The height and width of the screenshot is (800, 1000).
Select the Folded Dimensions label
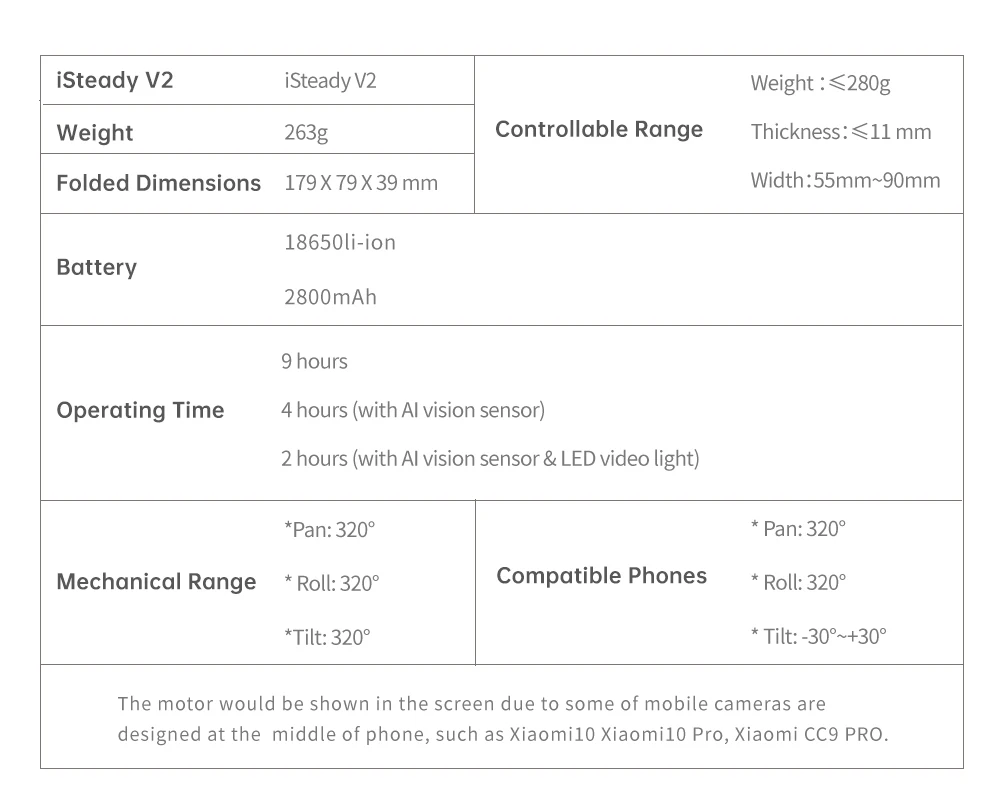(x=158, y=183)
